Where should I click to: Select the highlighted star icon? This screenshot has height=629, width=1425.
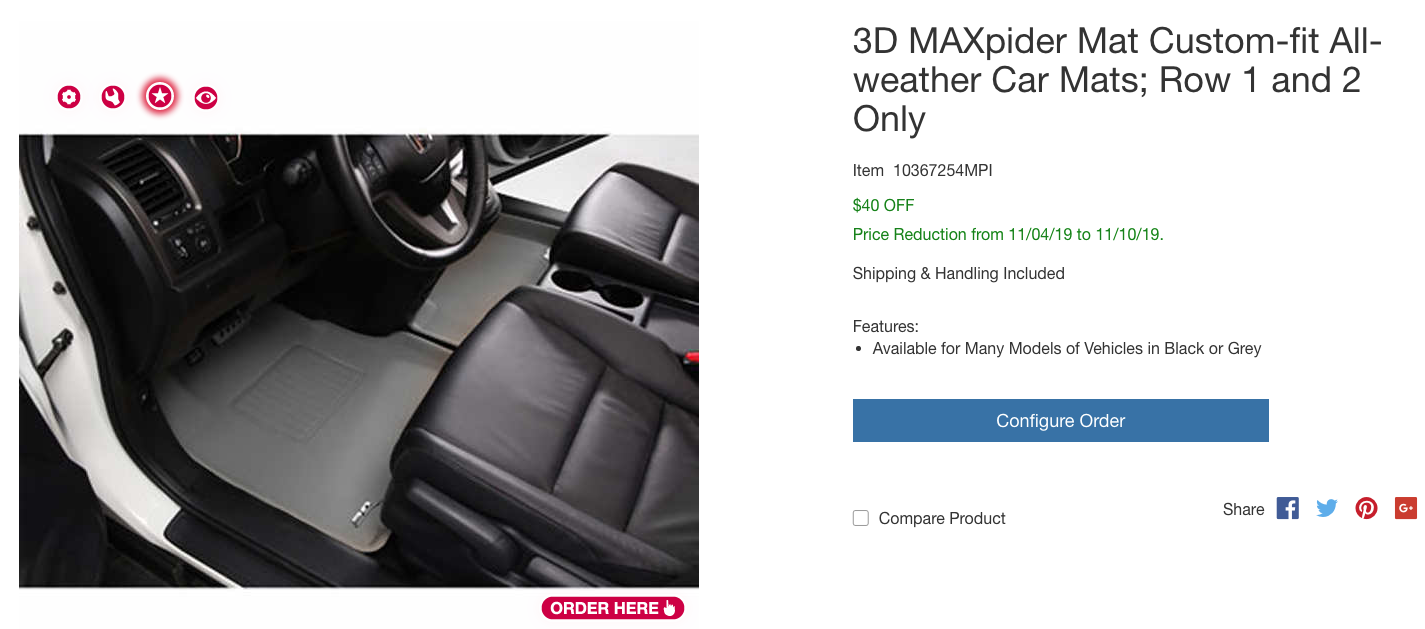[160, 96]
